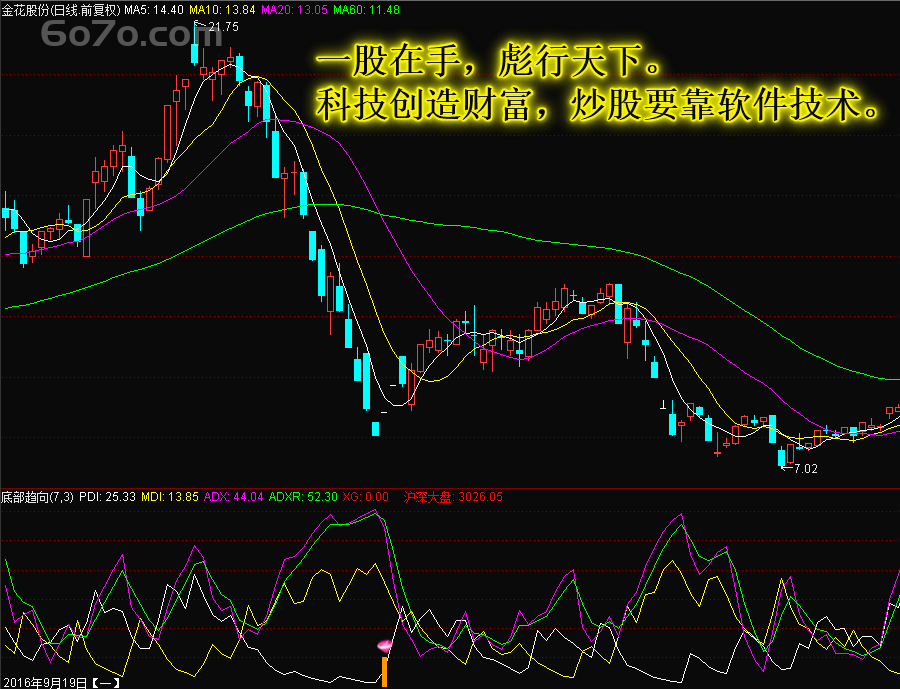The height and width of the screenshot is (689, 900).
Task: Click the ADXR: 52.30 value
Action: pyautogui.click(x=303, y=497)
